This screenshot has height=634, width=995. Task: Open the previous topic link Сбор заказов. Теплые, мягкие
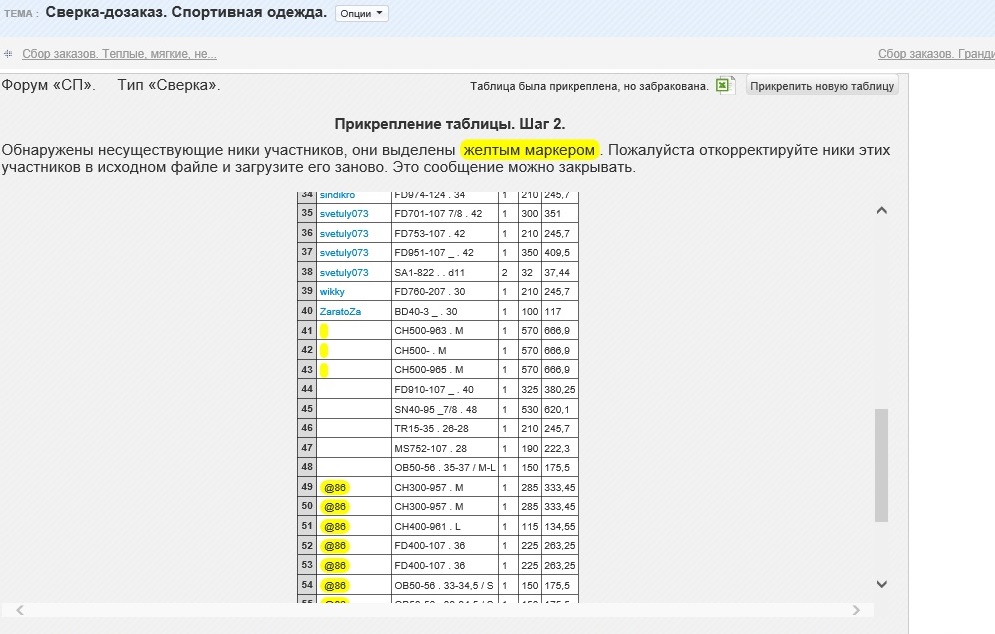pyautogui.click(x=119, y=54)
